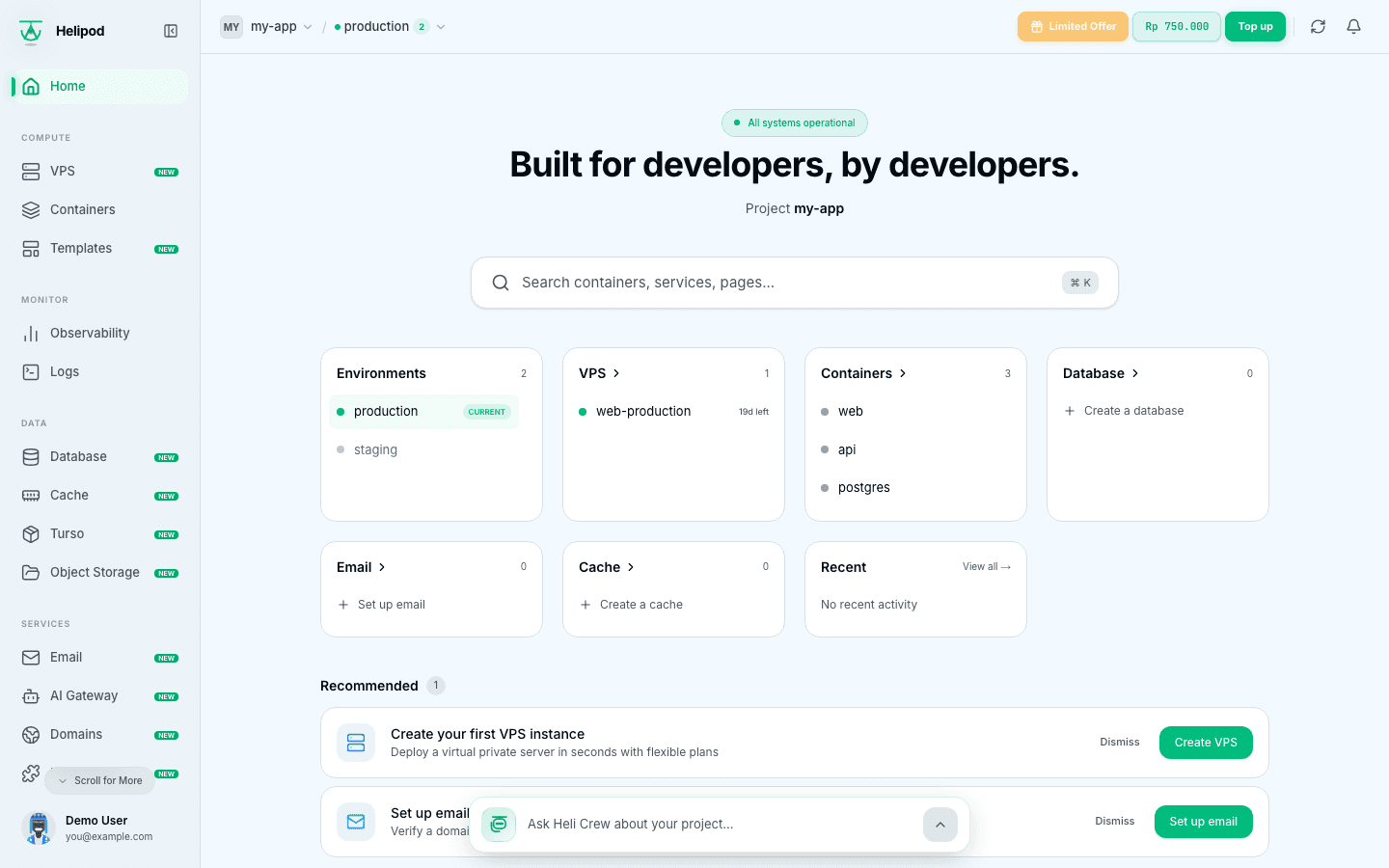The height and width of the screenshot is (868, 1389).
Task: Click View all in Recent card
Action: click(x=987, y=567)
